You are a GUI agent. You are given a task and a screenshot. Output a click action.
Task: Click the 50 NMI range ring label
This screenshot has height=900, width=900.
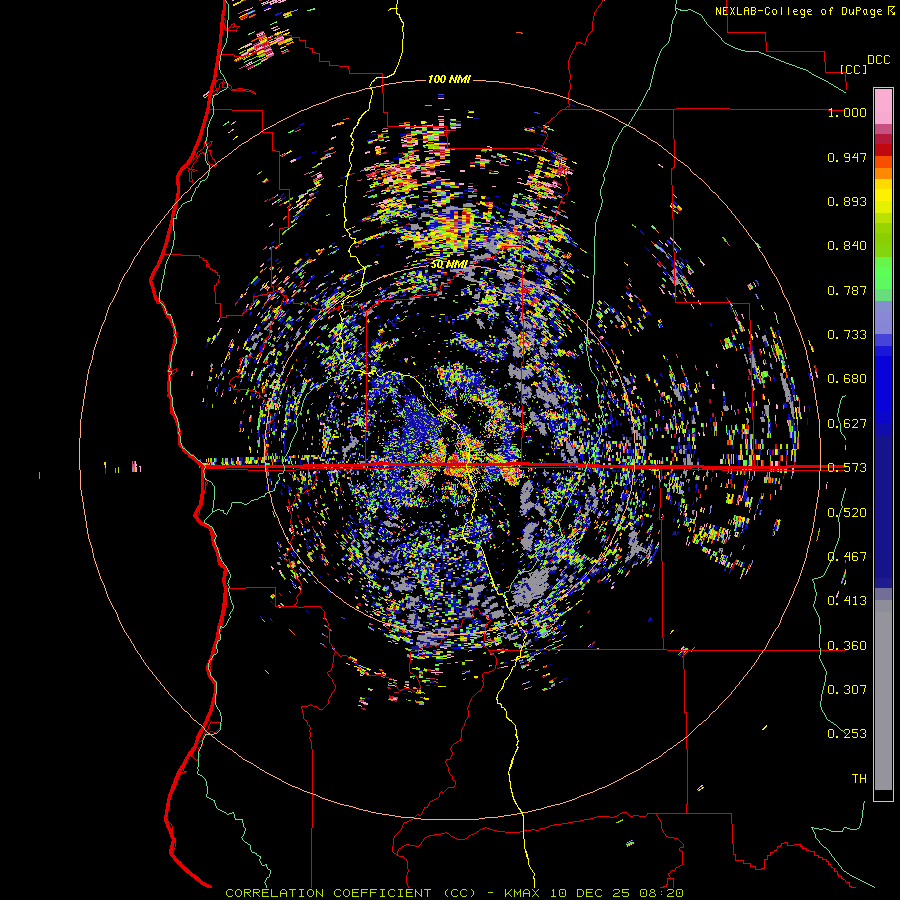coord(449,265)
